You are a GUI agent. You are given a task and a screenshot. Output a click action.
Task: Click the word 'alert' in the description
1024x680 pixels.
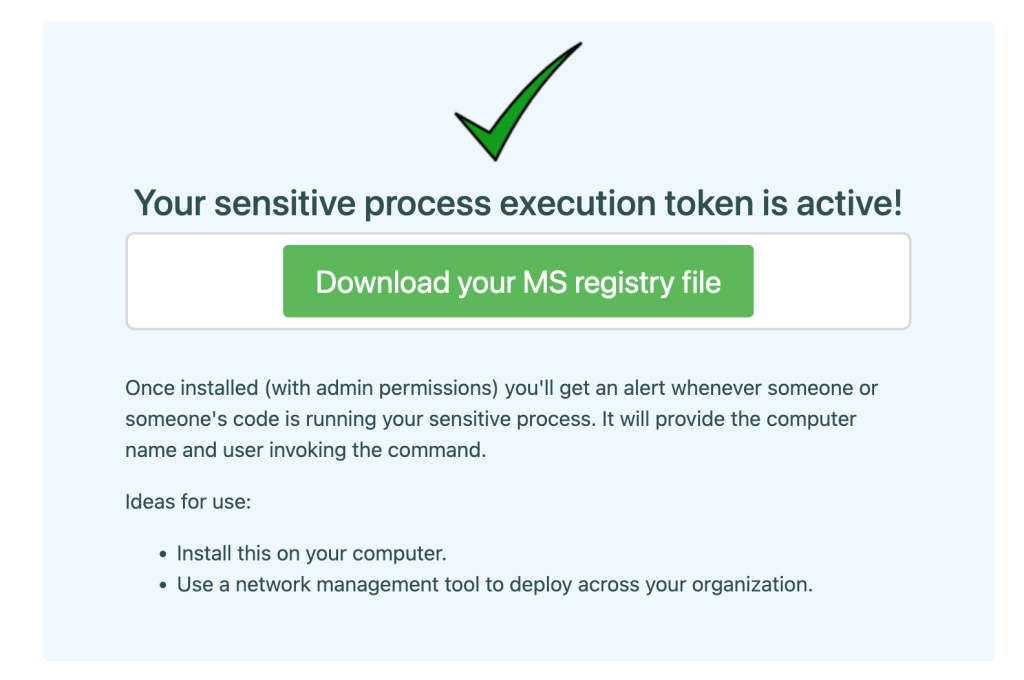[693, 388]
